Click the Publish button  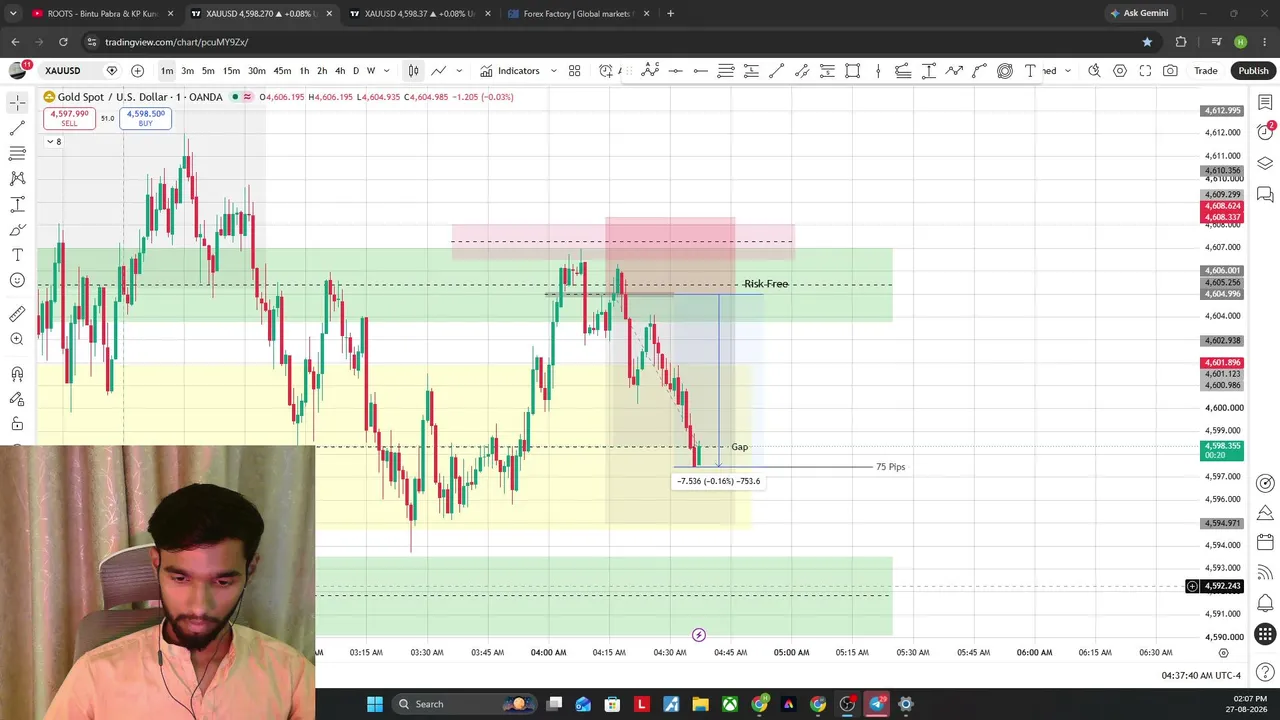pyautogui.click(x=1253, y=71)
